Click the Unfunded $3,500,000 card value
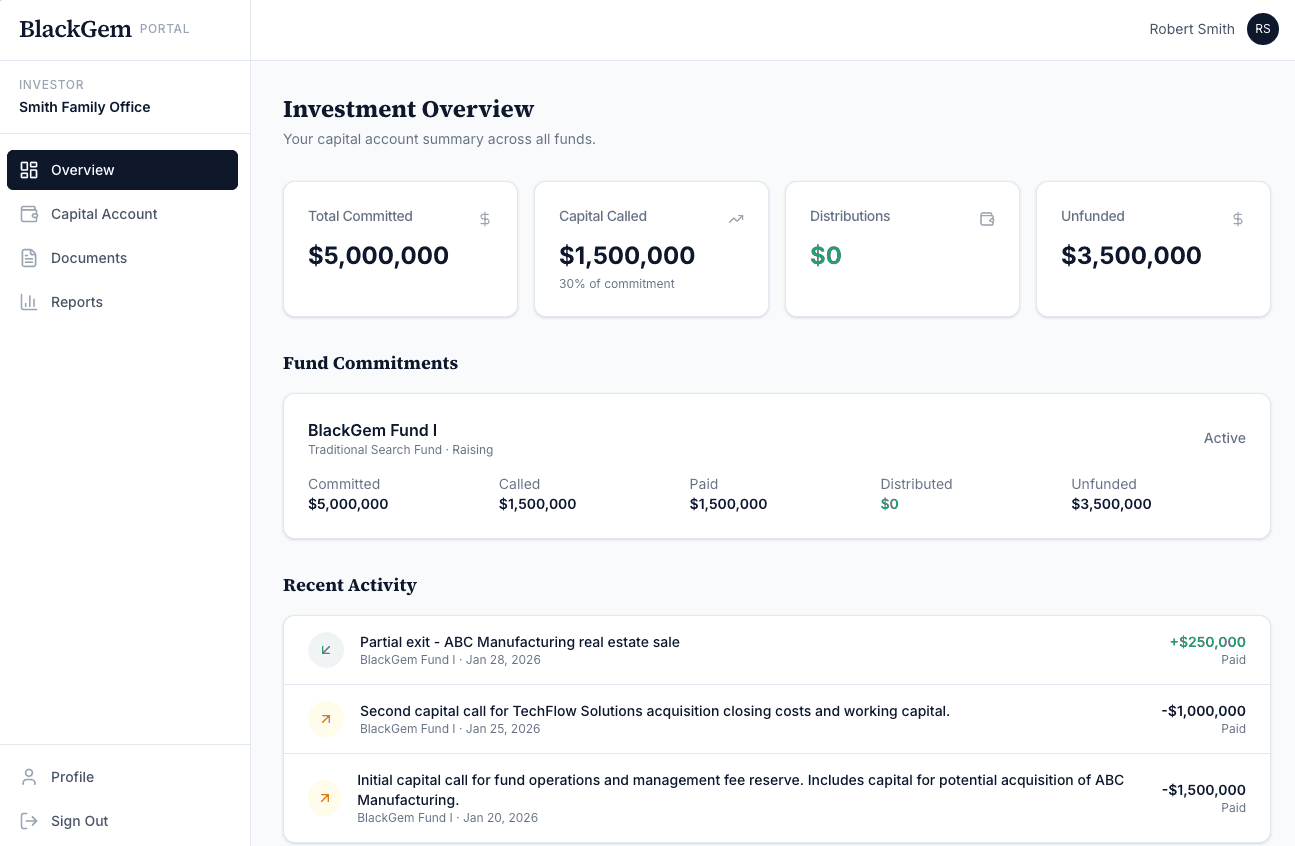Image resolution: width=1295 pixels, height=846 pixels. click(1131, 255)
